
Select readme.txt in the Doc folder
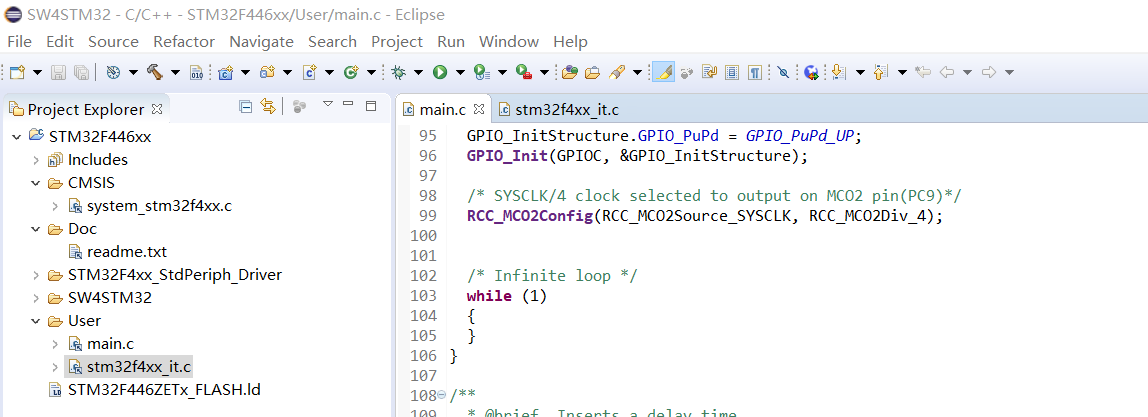coord(127,252)
